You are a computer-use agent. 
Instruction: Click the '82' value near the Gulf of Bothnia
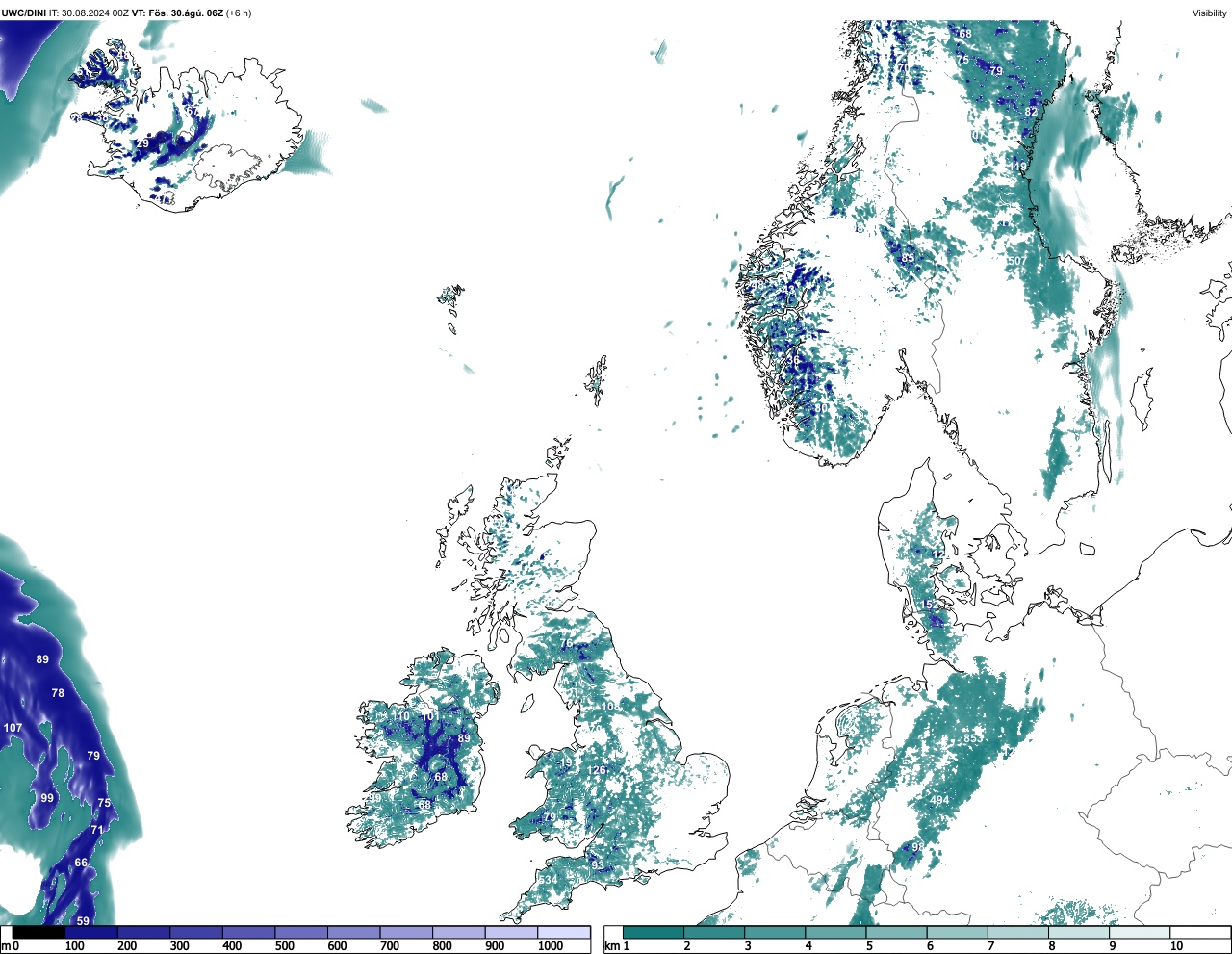1031,112
